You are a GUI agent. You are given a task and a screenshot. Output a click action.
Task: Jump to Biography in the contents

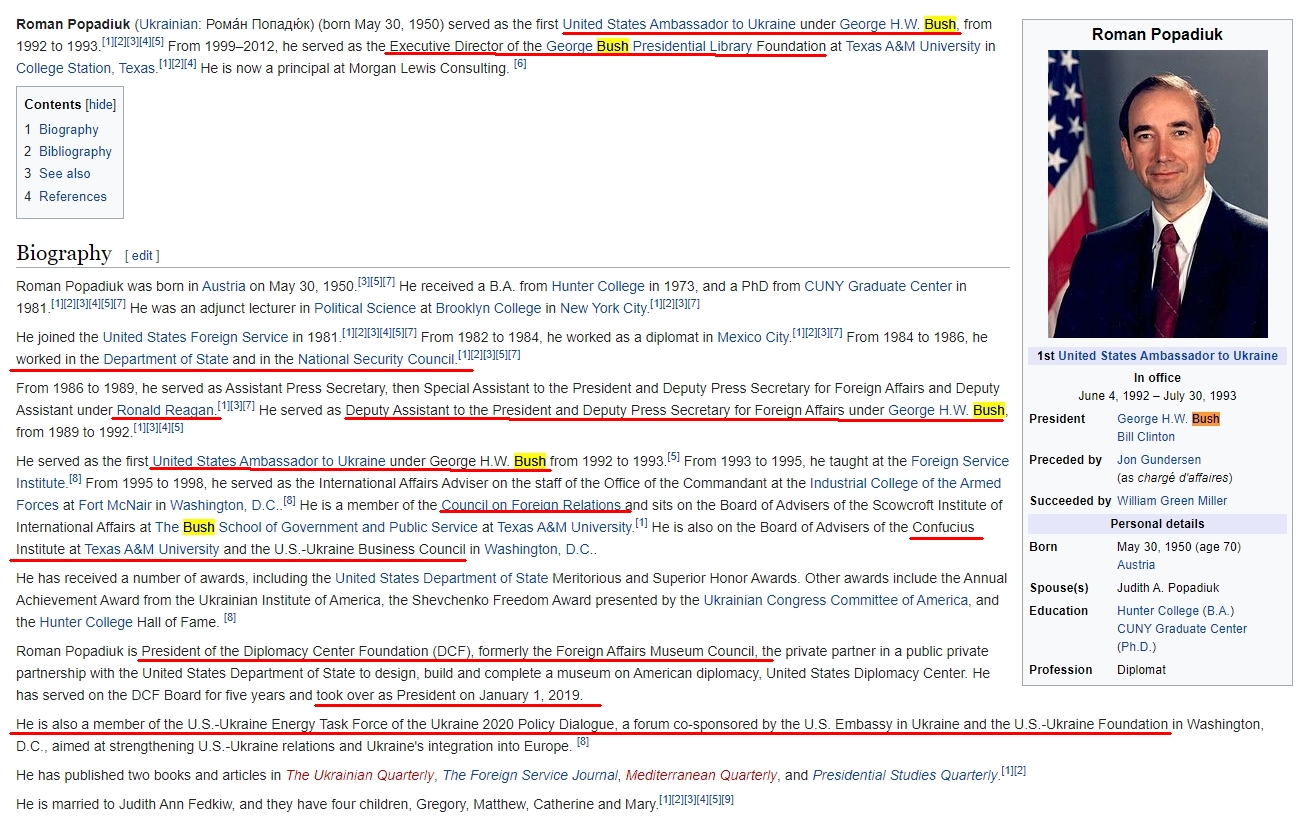coord(68,130)
